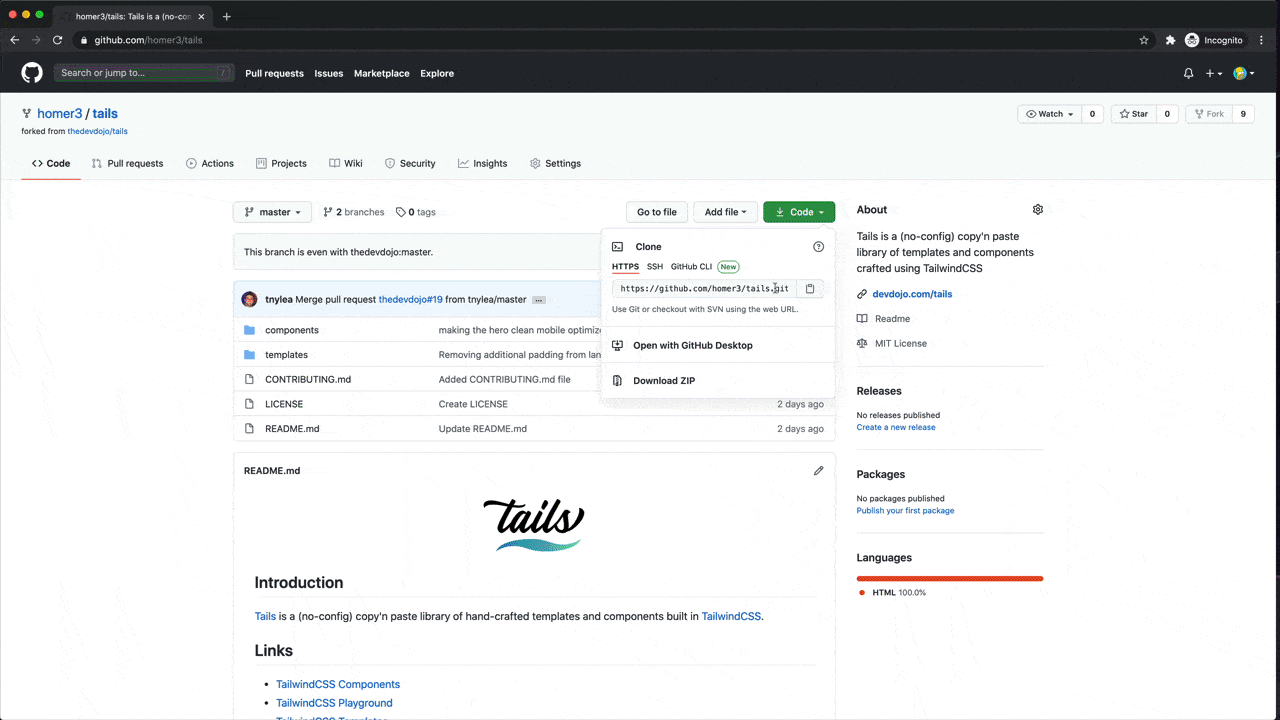Star the repository
The height and width of the screenshot is (720, 1280).
1133,114
